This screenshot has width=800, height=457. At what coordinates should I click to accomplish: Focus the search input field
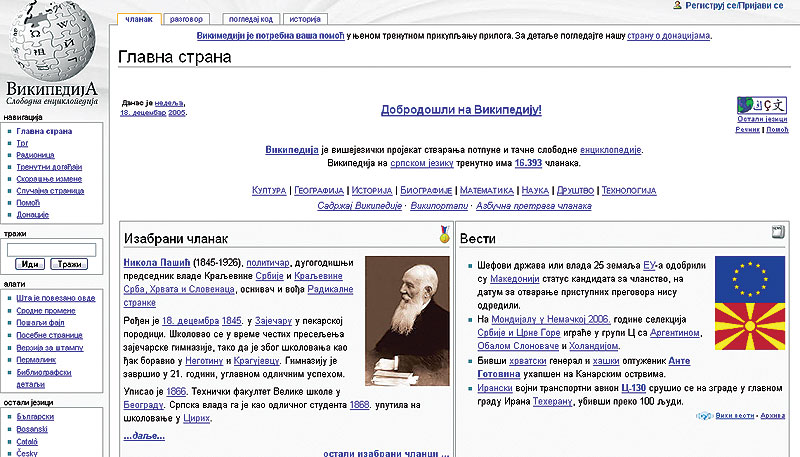[x=51, y=249]
